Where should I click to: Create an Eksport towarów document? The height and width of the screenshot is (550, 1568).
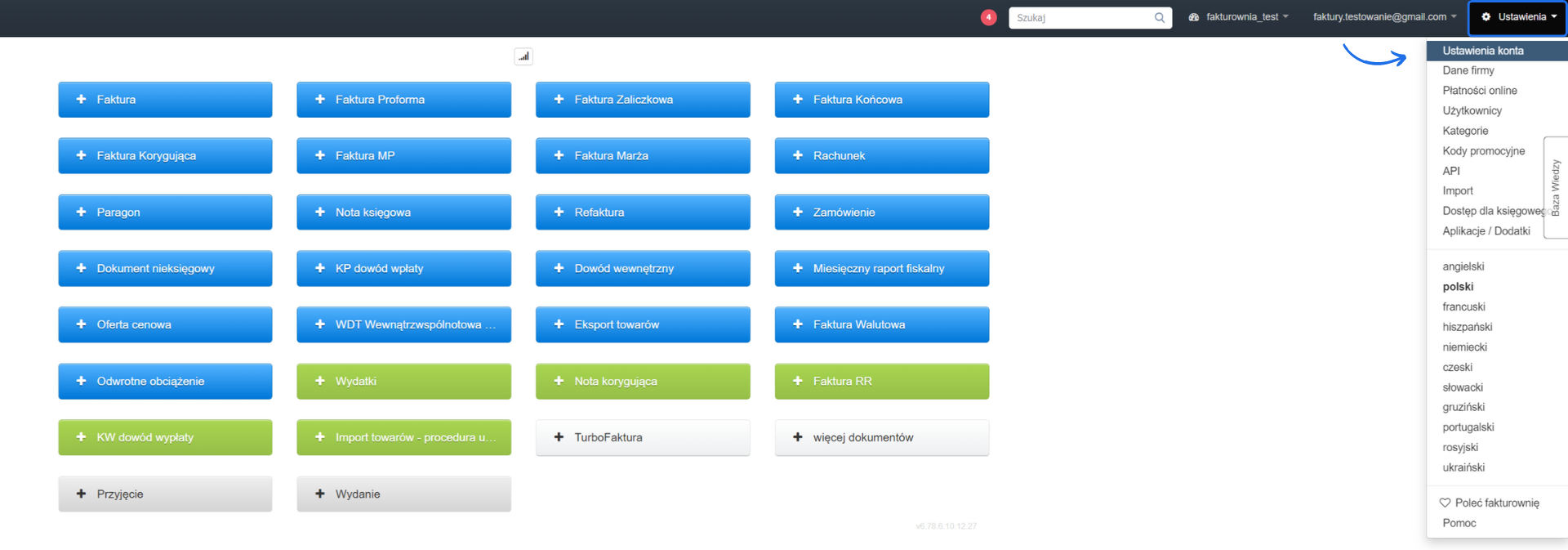(x=643, y=324)
